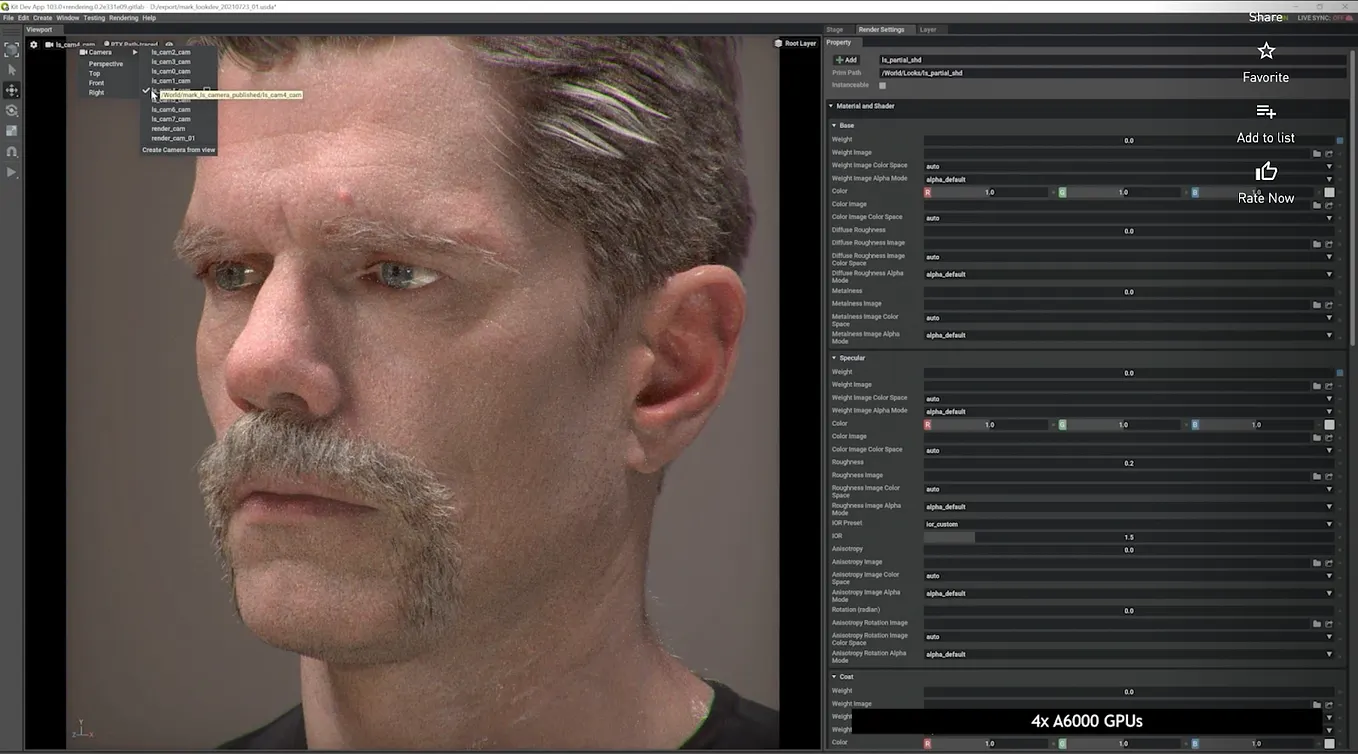The height and width of the screenshot is (754, 1358).
Task: Click Create Camera from view
Action: [x=178, y=150]
